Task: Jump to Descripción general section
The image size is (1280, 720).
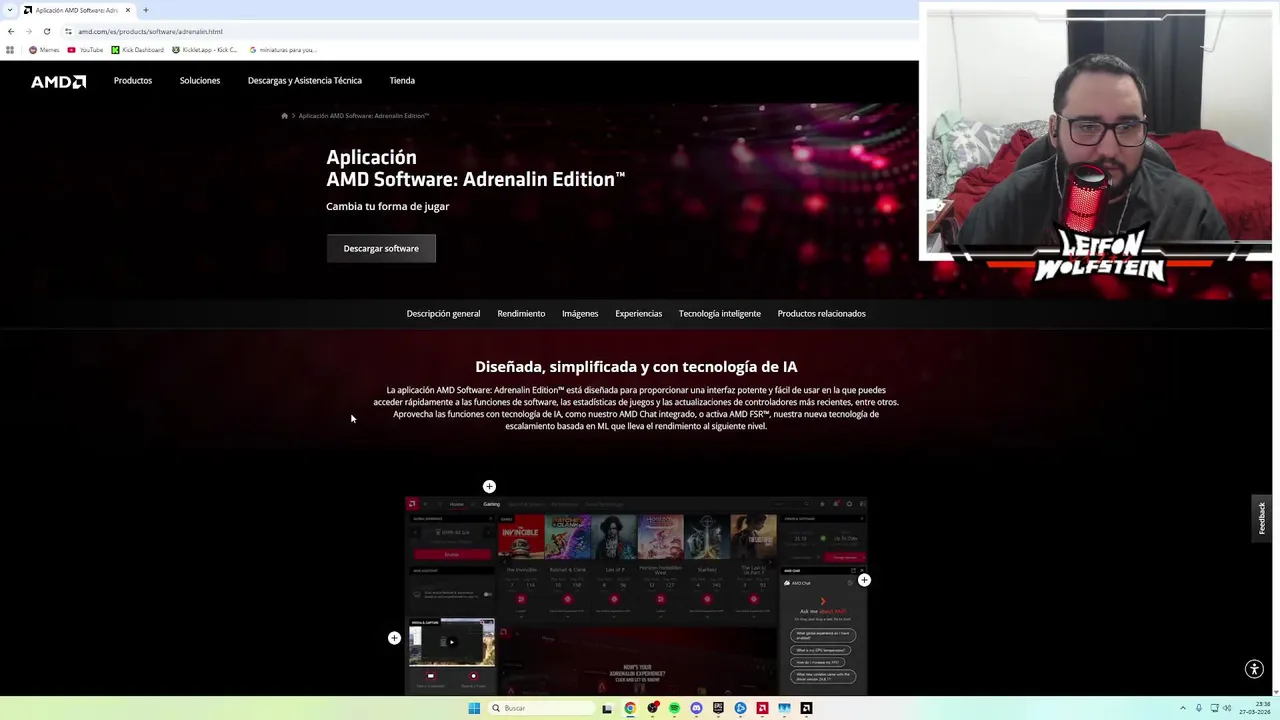Action: point(443,313)
